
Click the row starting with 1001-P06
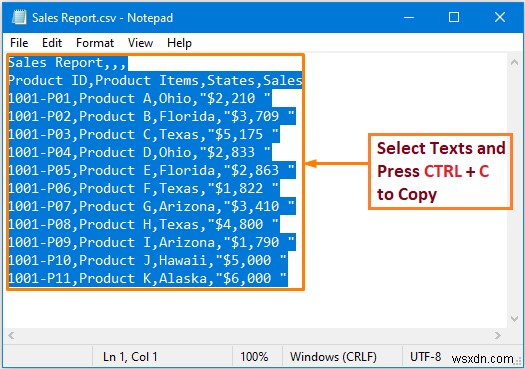point(144,189)
